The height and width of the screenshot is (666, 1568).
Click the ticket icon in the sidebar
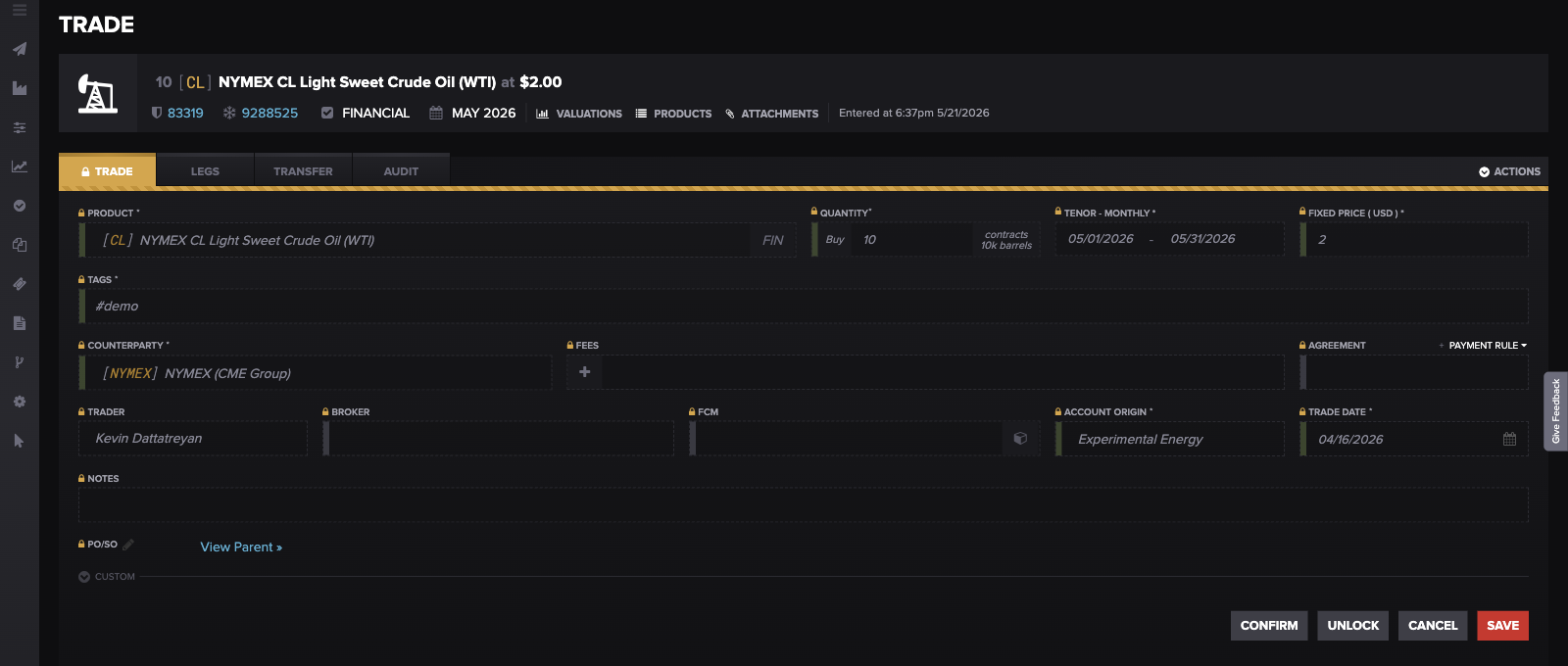tap(19, 284)
